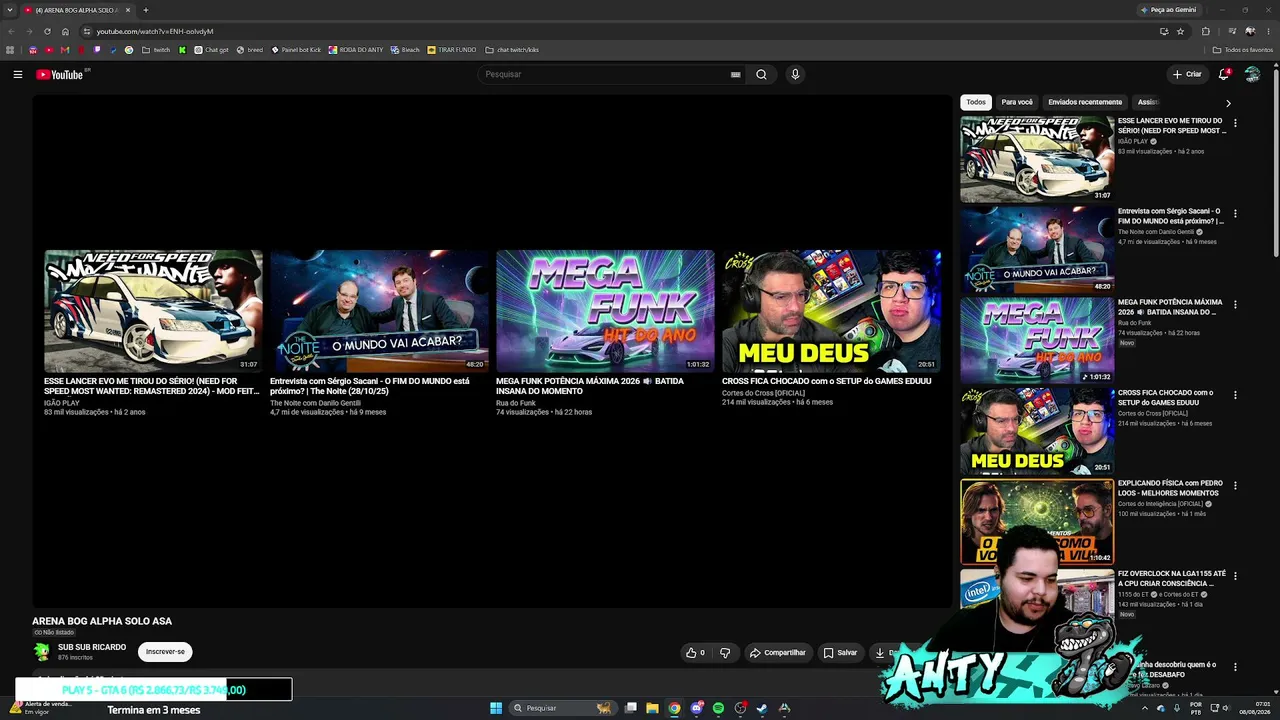This screenshot has width=1280, height=720.
Task: Open the RODA DO ANTY bookmark
Action: coord(355,50)
